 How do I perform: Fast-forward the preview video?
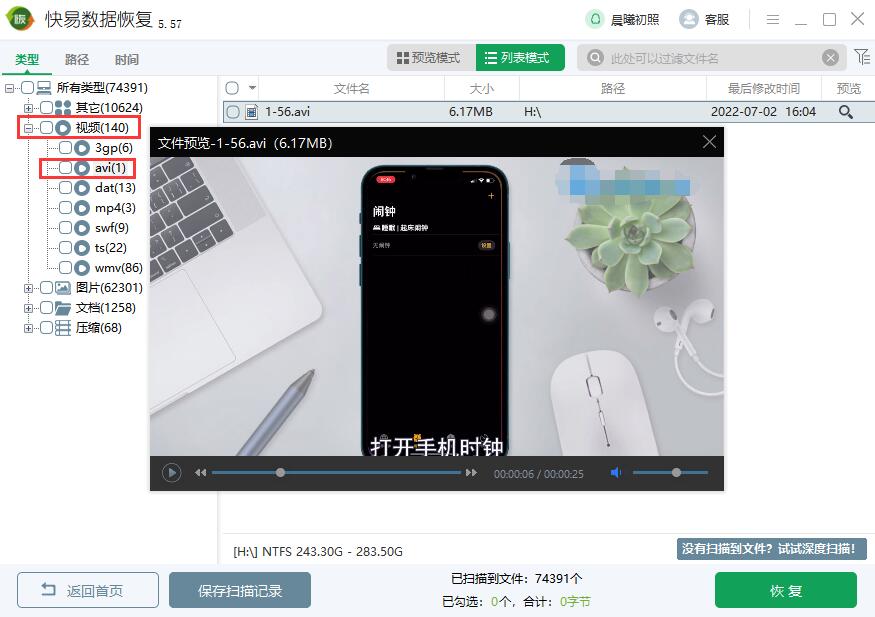click(471, 473)
